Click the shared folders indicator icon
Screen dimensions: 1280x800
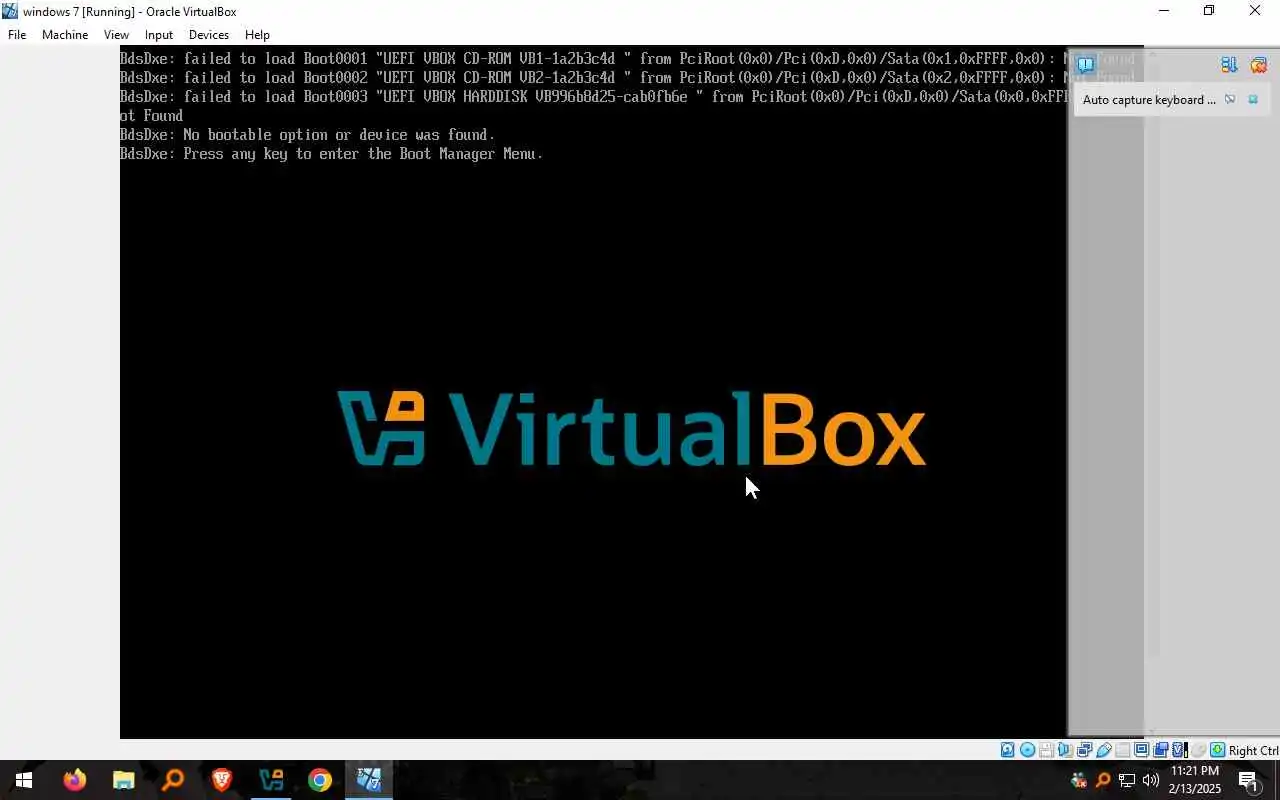pyautogui.click(x=1123, y=750)
